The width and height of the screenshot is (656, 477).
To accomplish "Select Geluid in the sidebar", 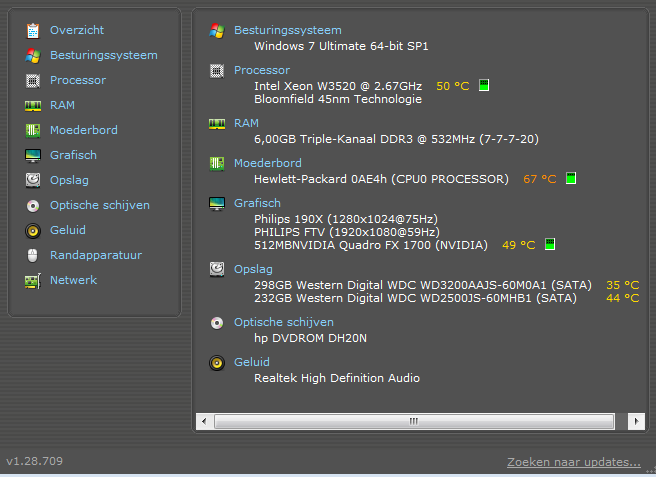I will click(68, 230).
